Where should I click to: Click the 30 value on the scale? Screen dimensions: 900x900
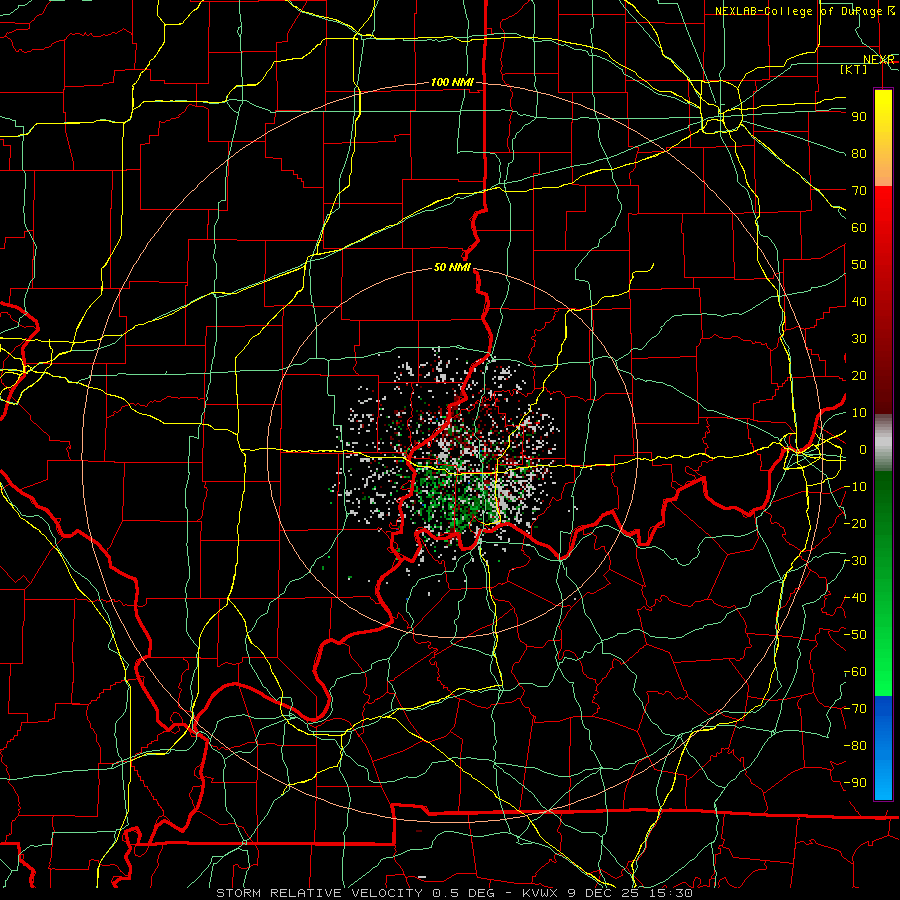(859, 339)
